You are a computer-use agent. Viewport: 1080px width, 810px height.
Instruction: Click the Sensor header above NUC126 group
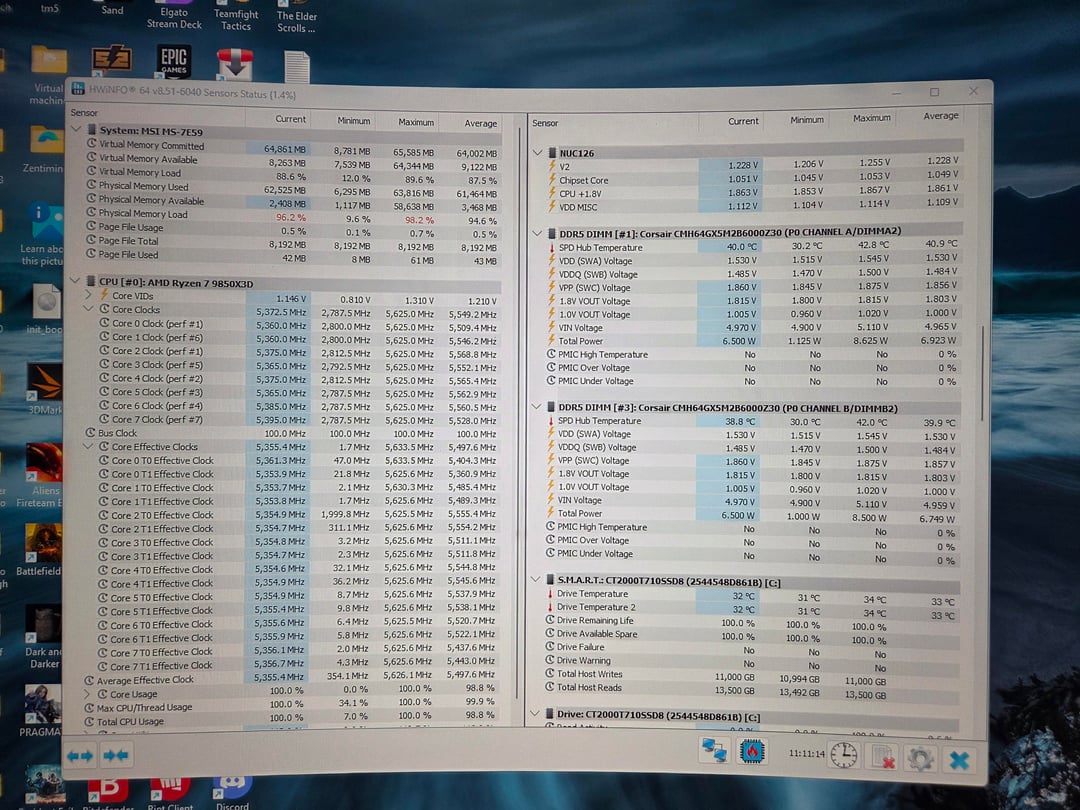545,123
